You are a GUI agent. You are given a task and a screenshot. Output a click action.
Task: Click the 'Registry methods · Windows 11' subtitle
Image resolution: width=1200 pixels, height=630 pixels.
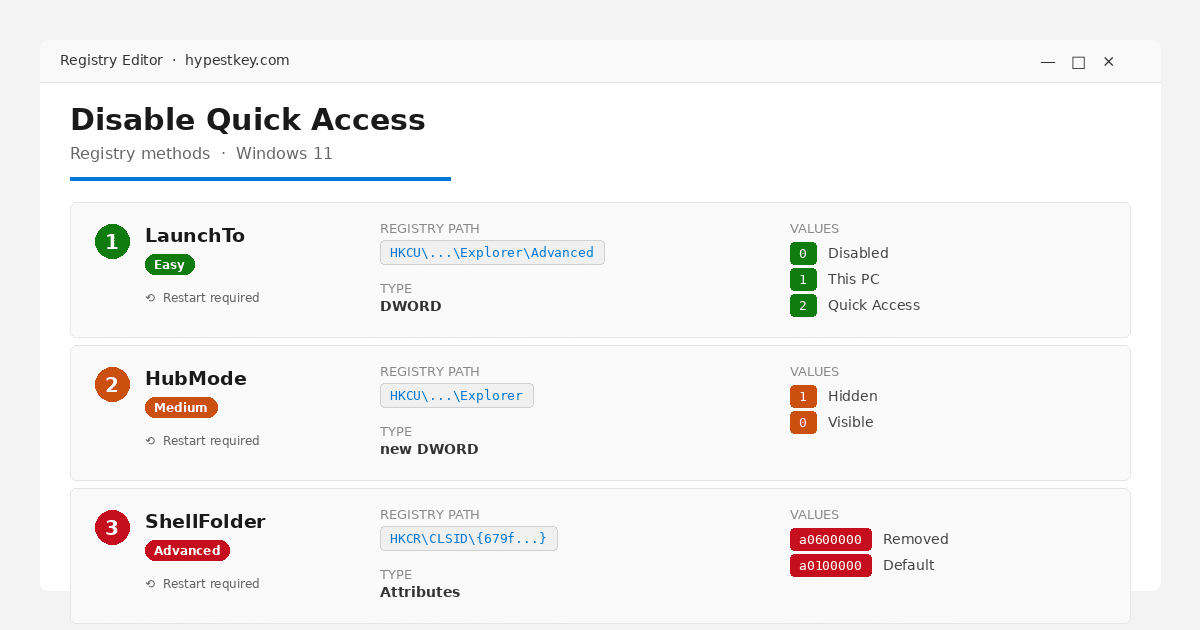201,154
